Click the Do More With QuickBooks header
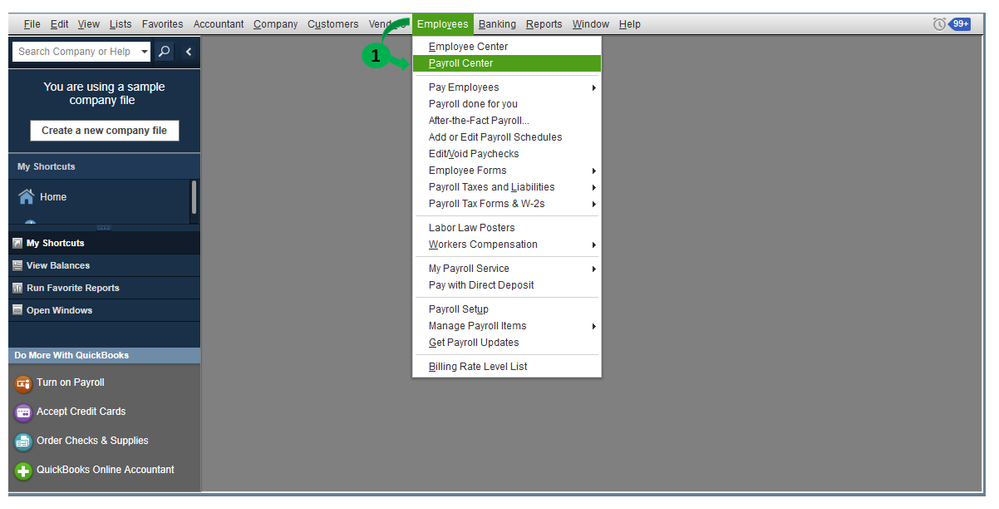 click(x=104, y=355)
